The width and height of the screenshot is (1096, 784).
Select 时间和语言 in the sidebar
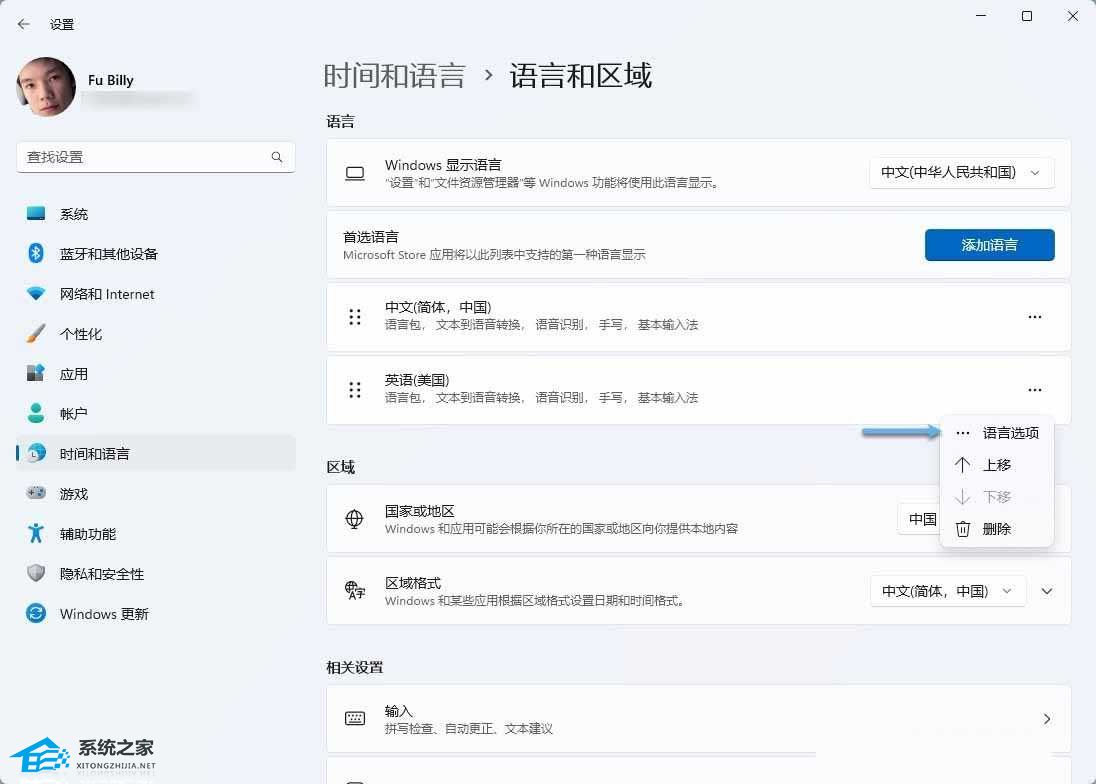tap(155, 453)
